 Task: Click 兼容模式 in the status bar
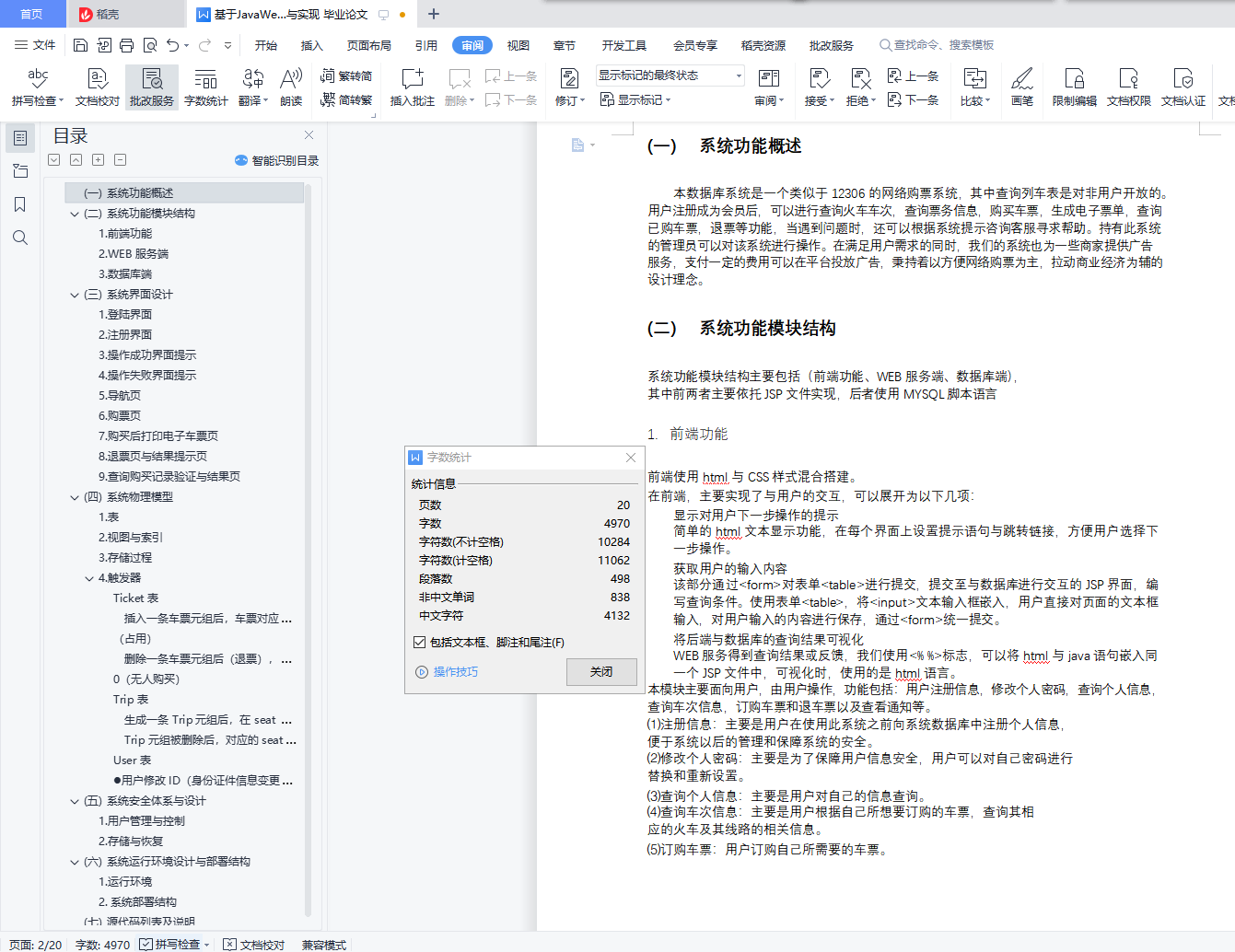pos(323,945)
